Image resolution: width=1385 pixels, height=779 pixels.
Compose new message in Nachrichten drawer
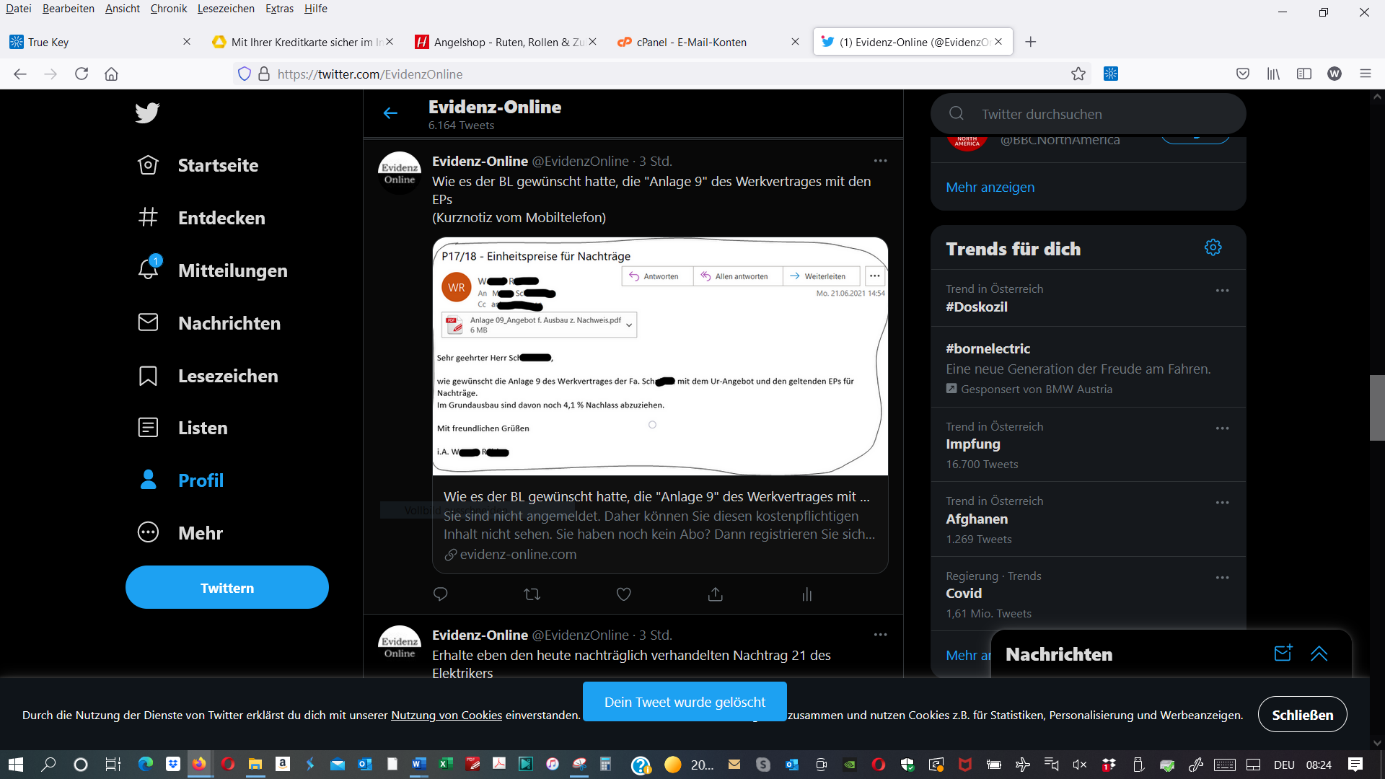[1283, 653]
